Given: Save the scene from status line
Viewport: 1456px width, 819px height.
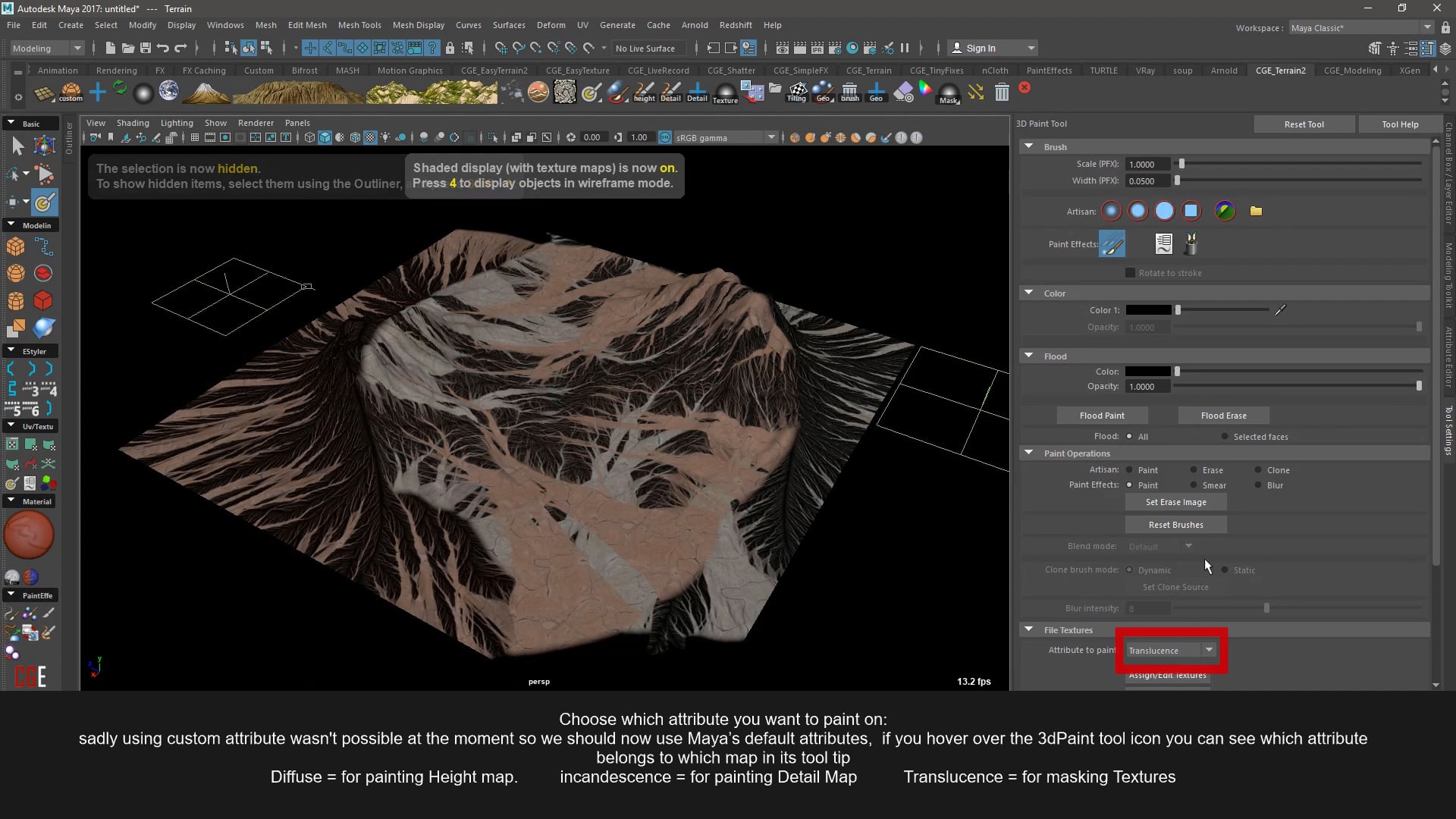Looking at the screenshot, I should tap(145, 48).
